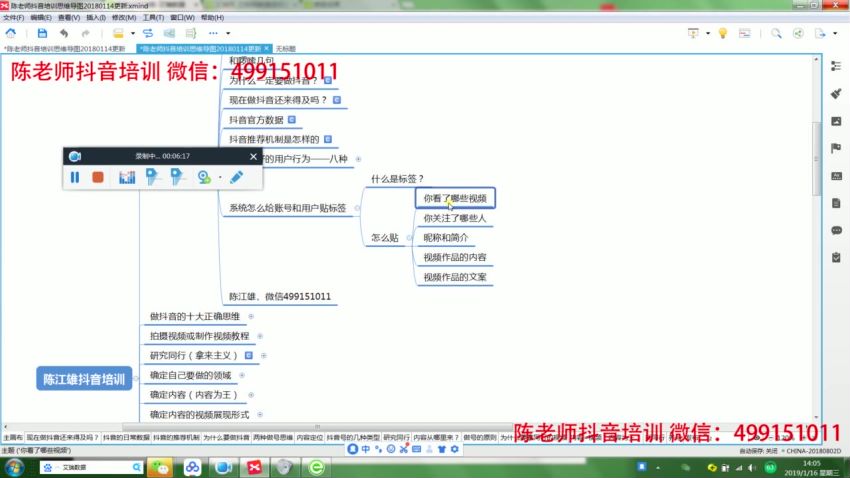Image resolution: width=850 pixels, height=478 pixels.
Task: Click the horizontal scrollbar below the canvas
Action: point(317,427)
